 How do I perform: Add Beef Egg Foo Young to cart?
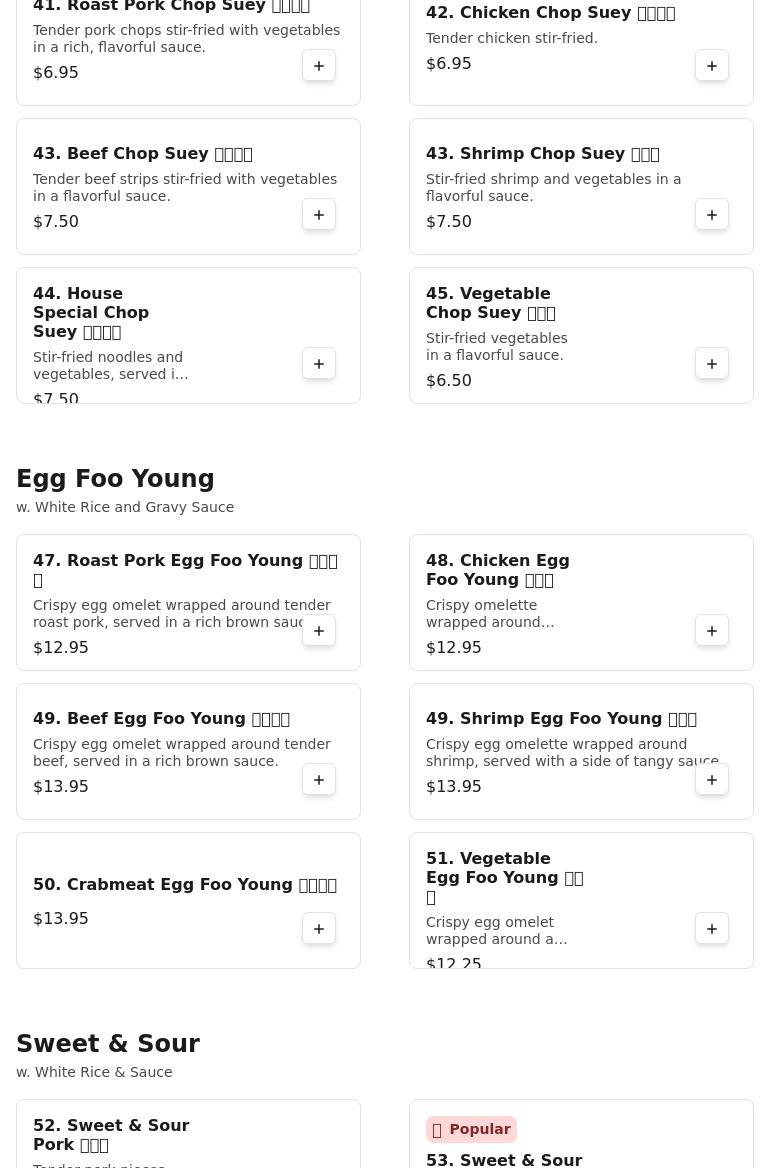(x=319, y=780)
